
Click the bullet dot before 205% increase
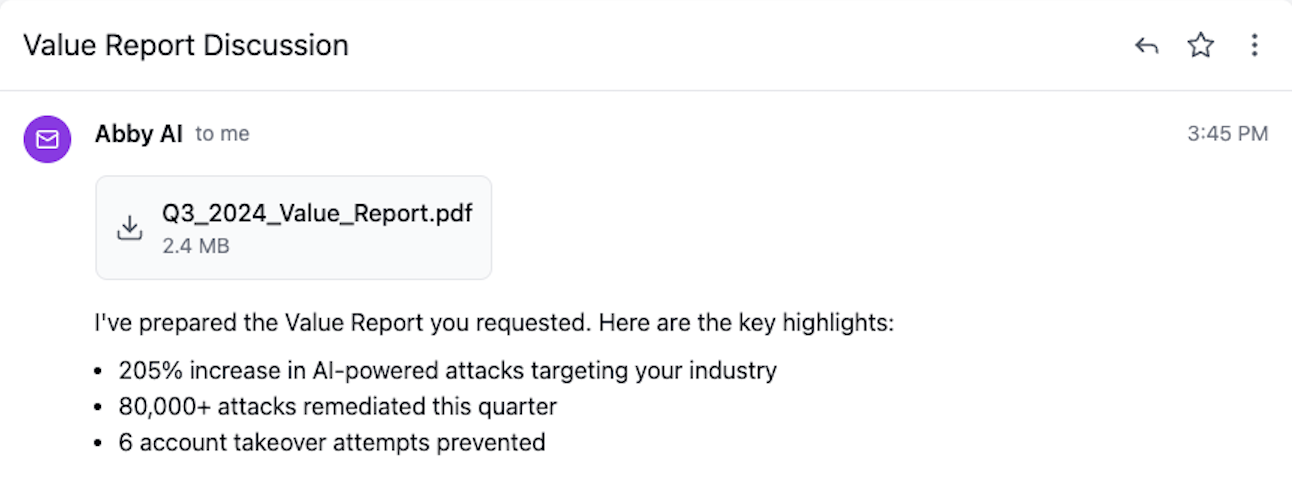[x=99, y=372]
